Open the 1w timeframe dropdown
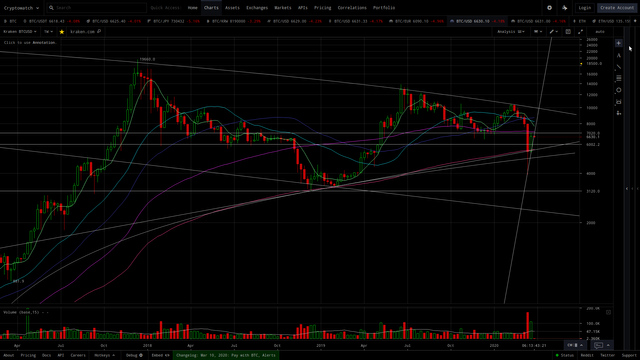Image resolution: width=640 pixels, height=360 pixels. [x=48, y=31]
